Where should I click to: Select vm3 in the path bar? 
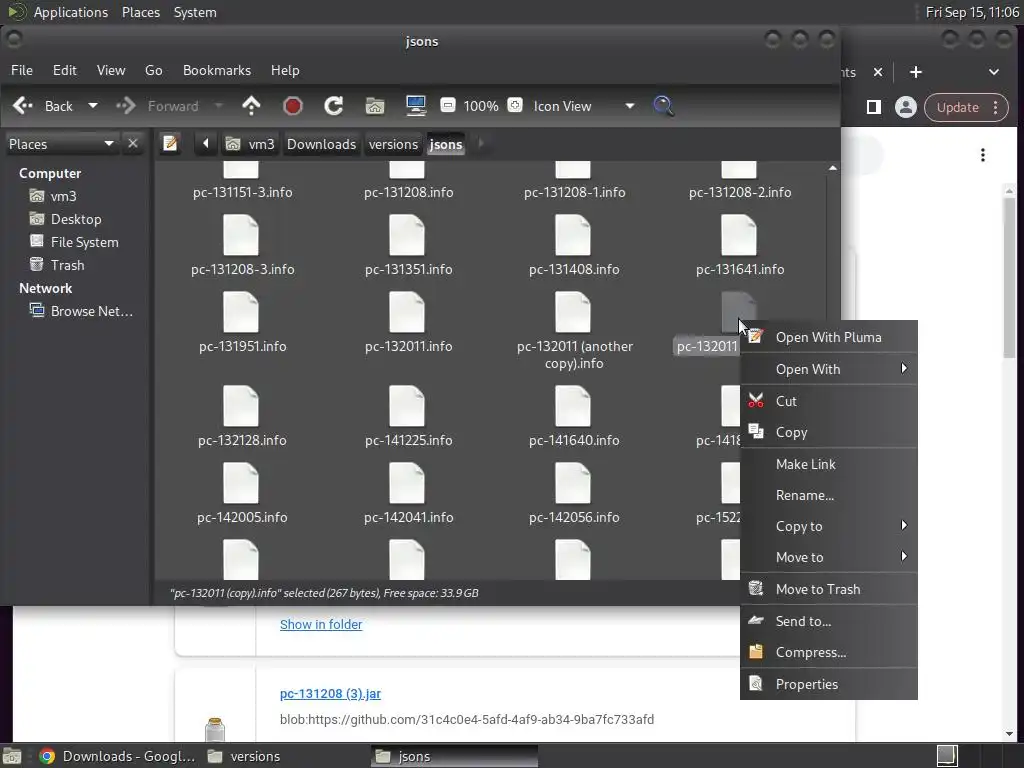pyautogui.click(x=251, y=144)
